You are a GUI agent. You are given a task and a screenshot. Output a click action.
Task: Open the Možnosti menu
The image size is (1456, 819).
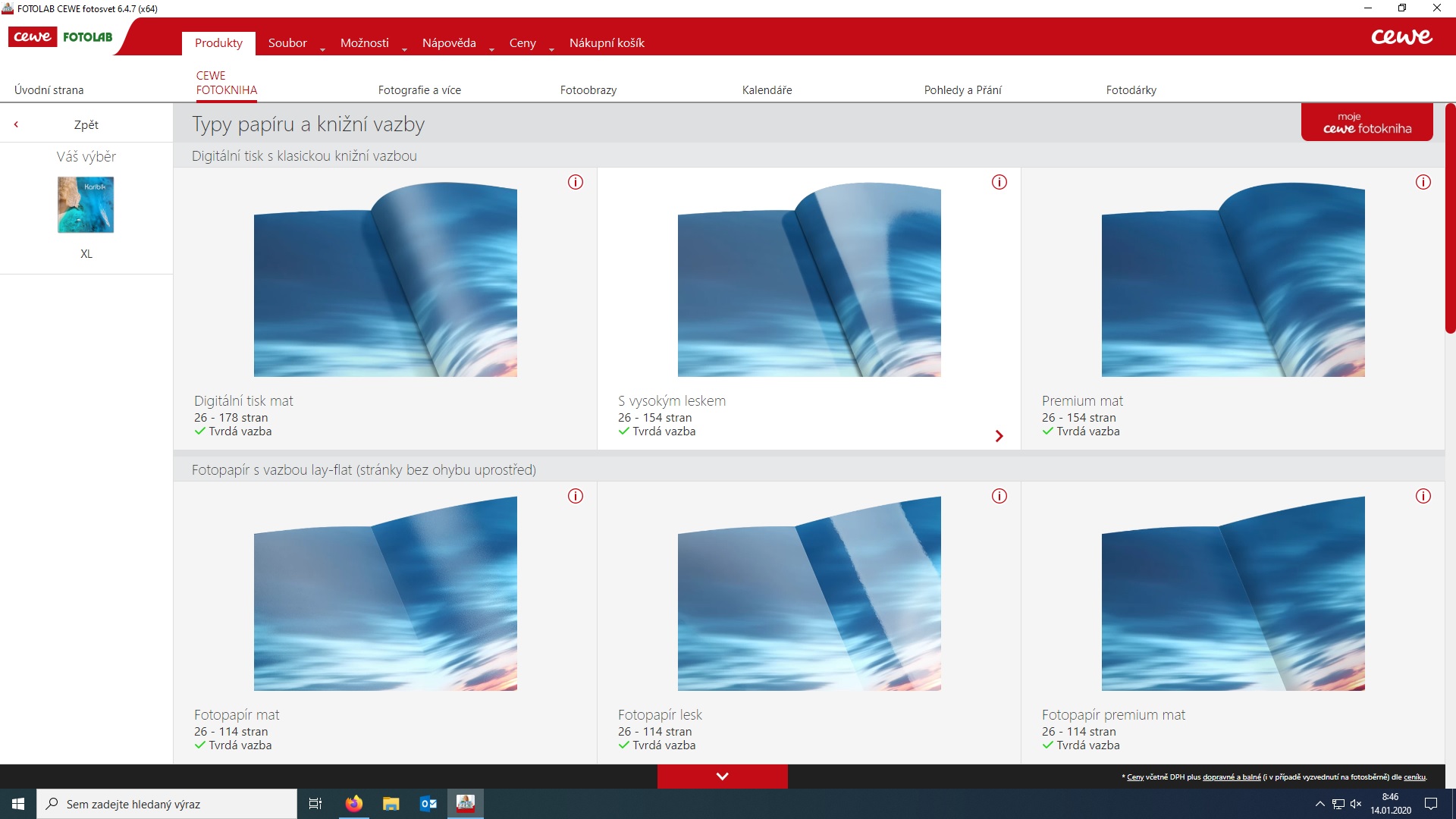365,43
